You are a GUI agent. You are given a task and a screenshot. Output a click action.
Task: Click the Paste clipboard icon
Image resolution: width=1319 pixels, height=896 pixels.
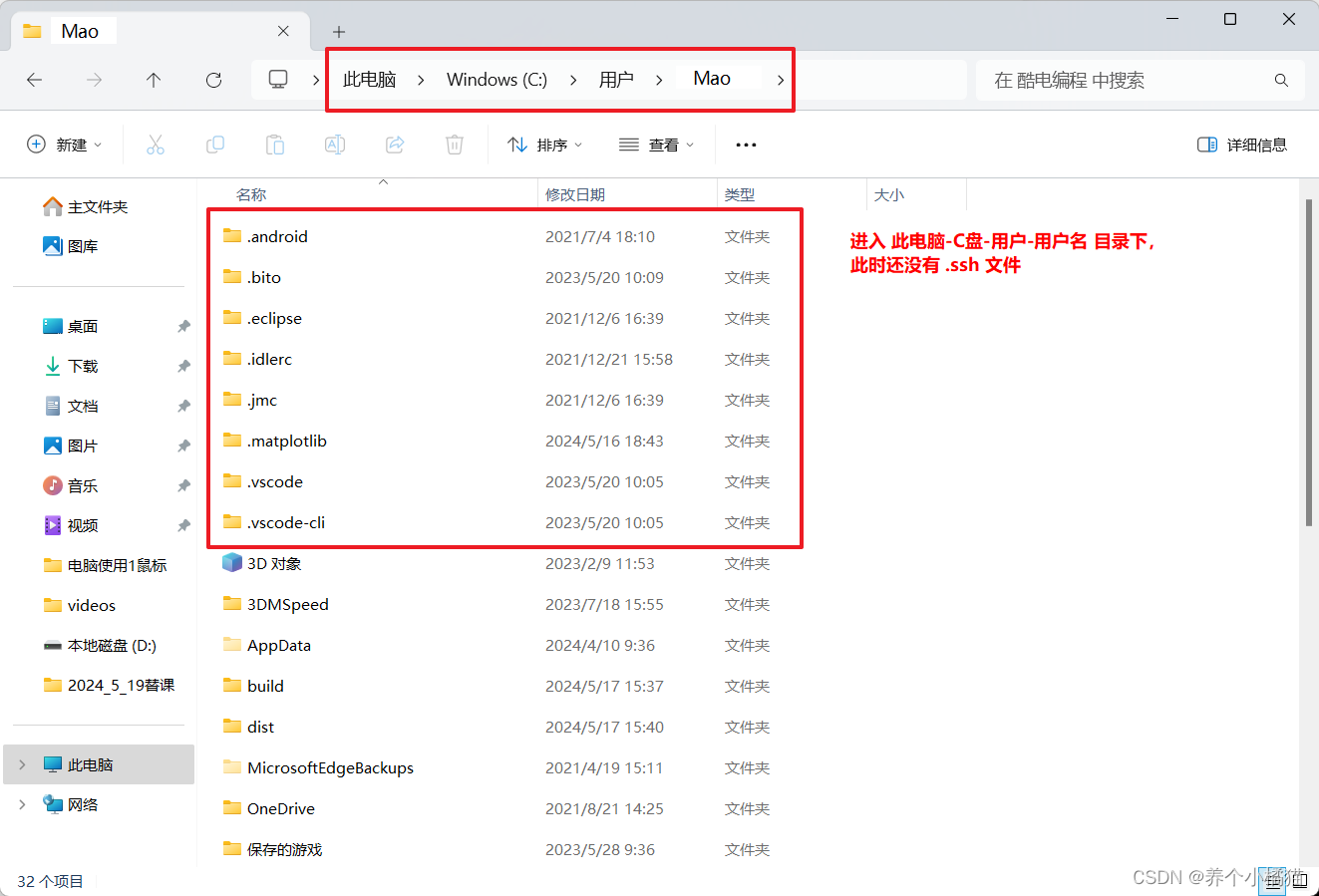(275, 145)
